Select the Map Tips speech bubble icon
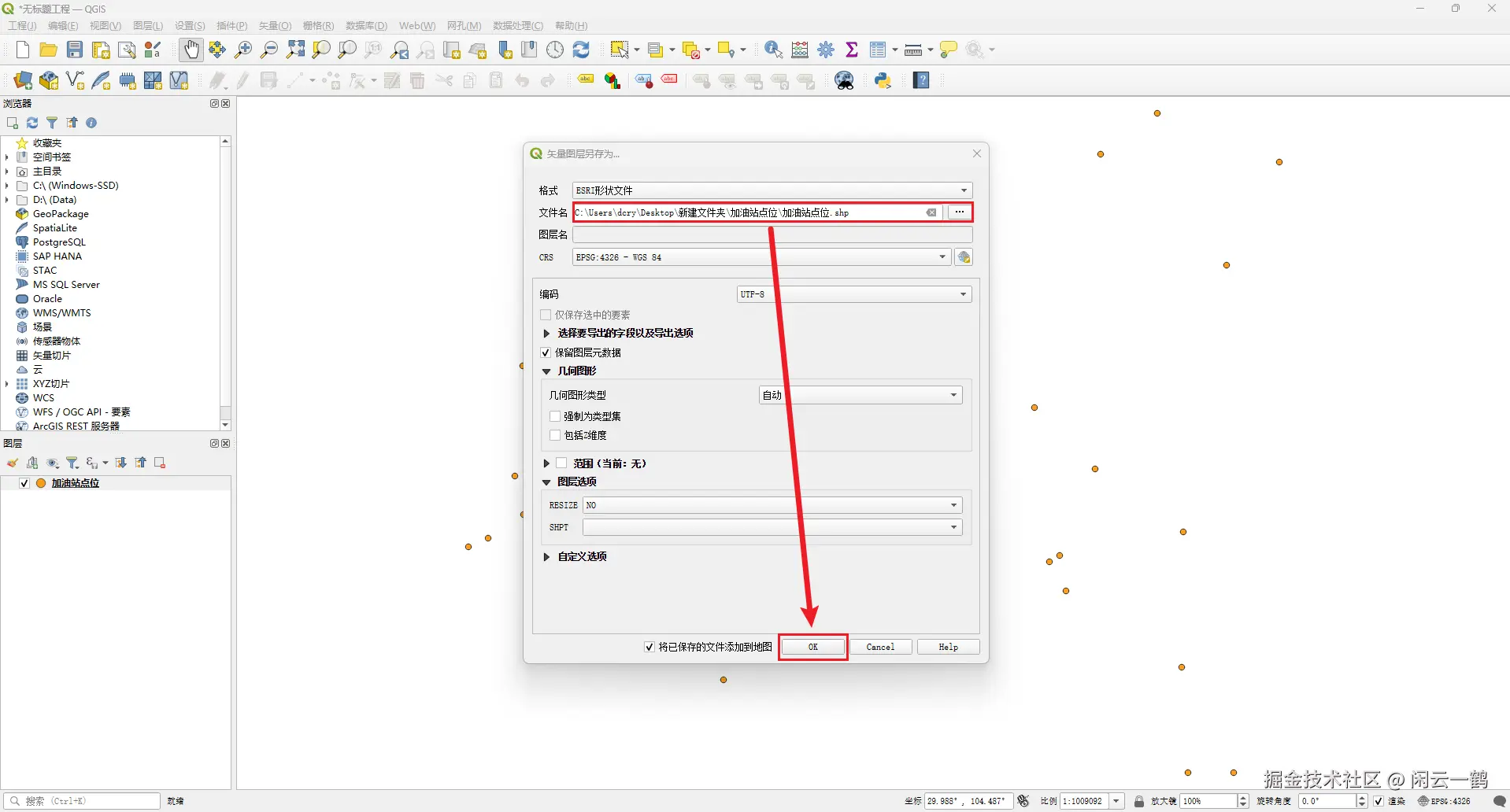 point(949,50)
